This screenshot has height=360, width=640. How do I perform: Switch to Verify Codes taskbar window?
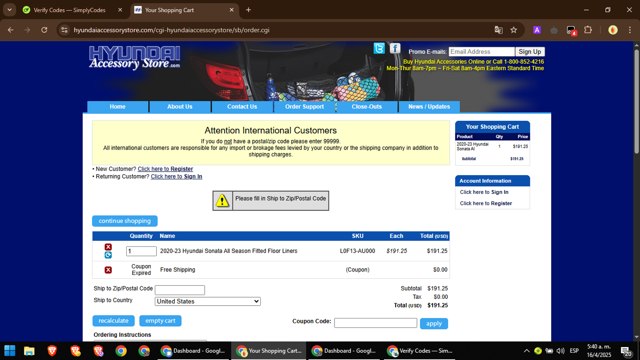[x=421, y=351]
